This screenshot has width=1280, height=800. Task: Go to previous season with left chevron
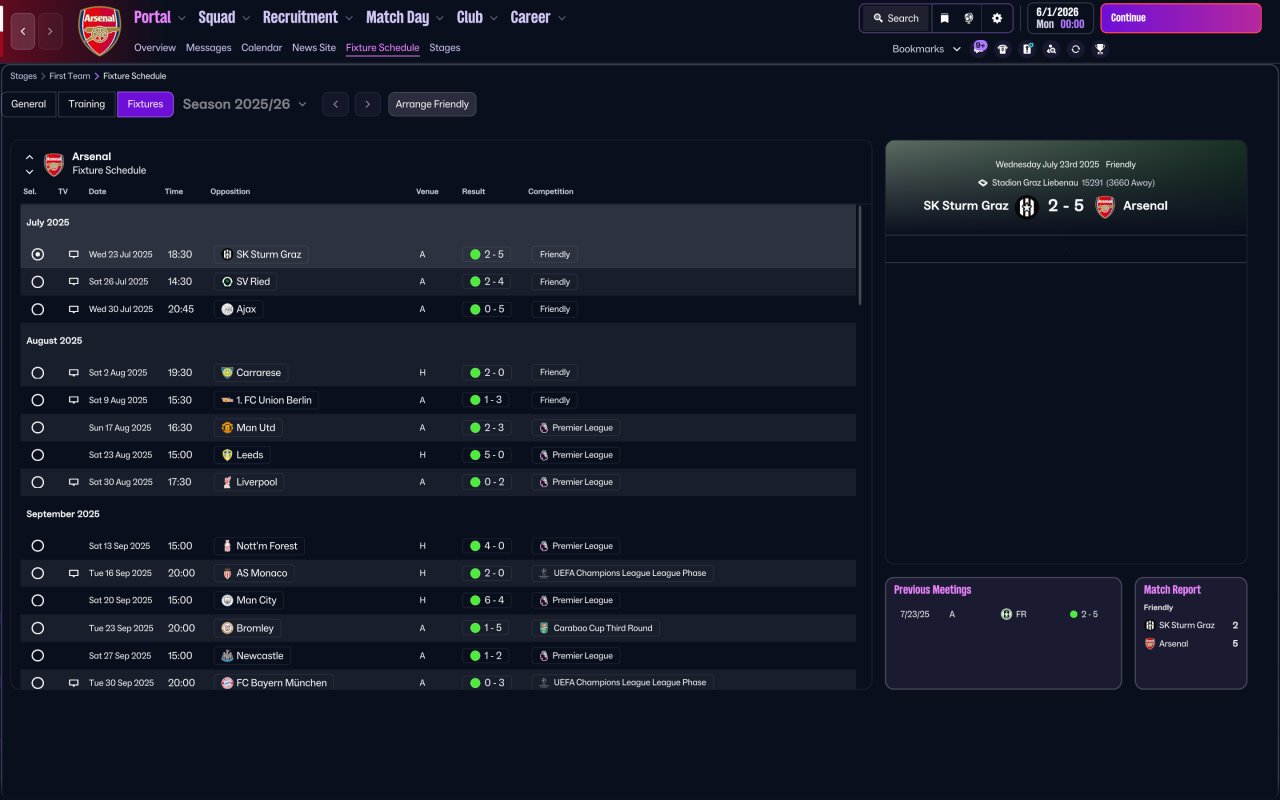(335, 104)
